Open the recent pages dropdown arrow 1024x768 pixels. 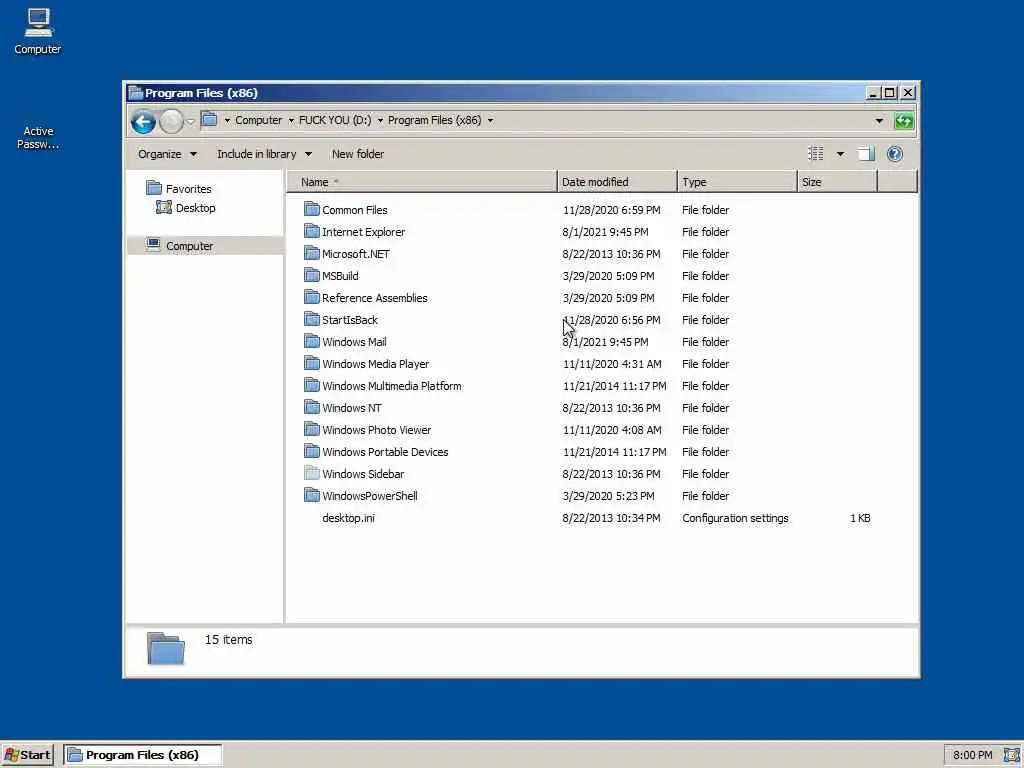point(190,121)
